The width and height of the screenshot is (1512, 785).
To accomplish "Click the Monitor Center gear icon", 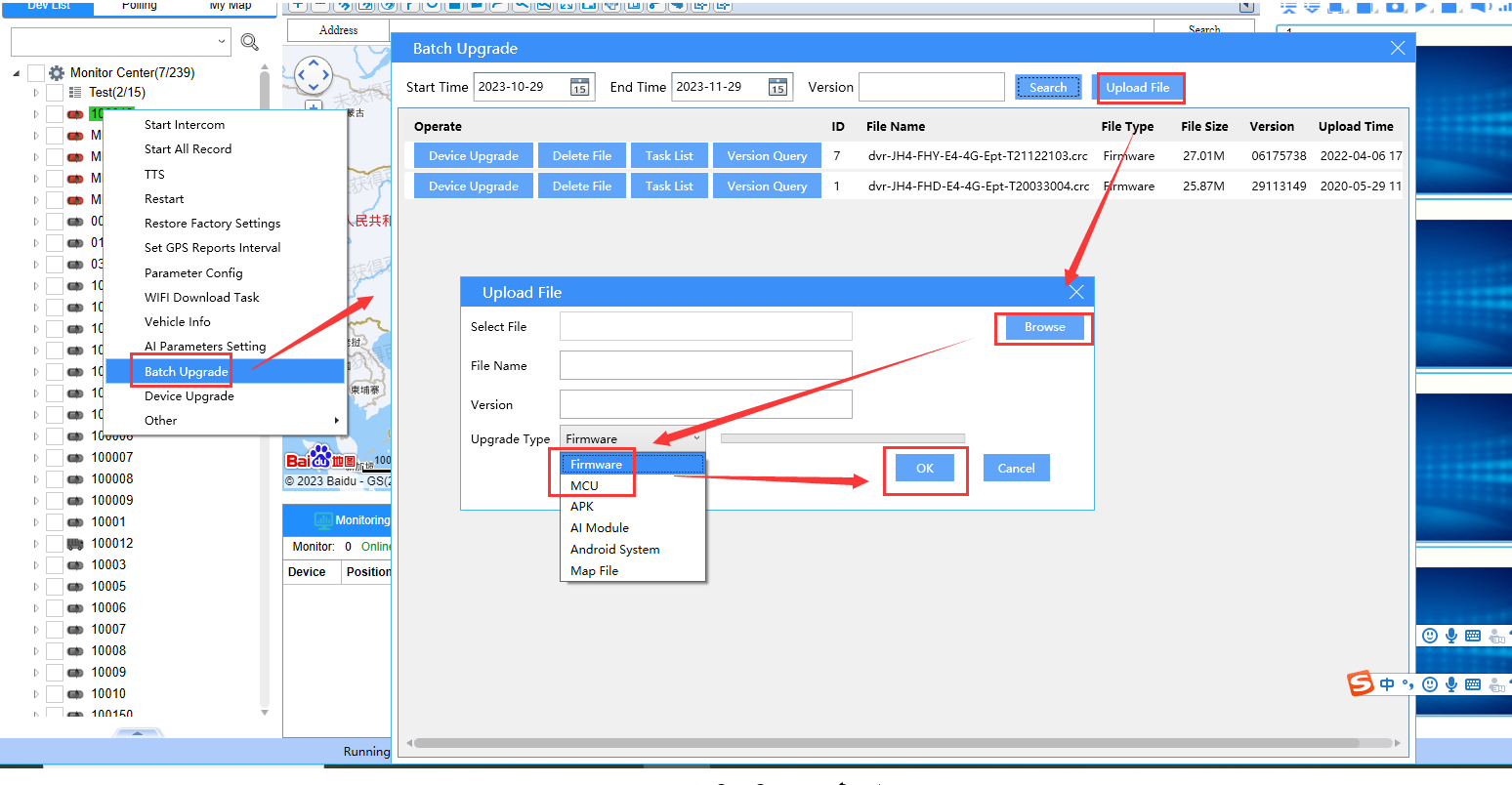I will 57,73.
